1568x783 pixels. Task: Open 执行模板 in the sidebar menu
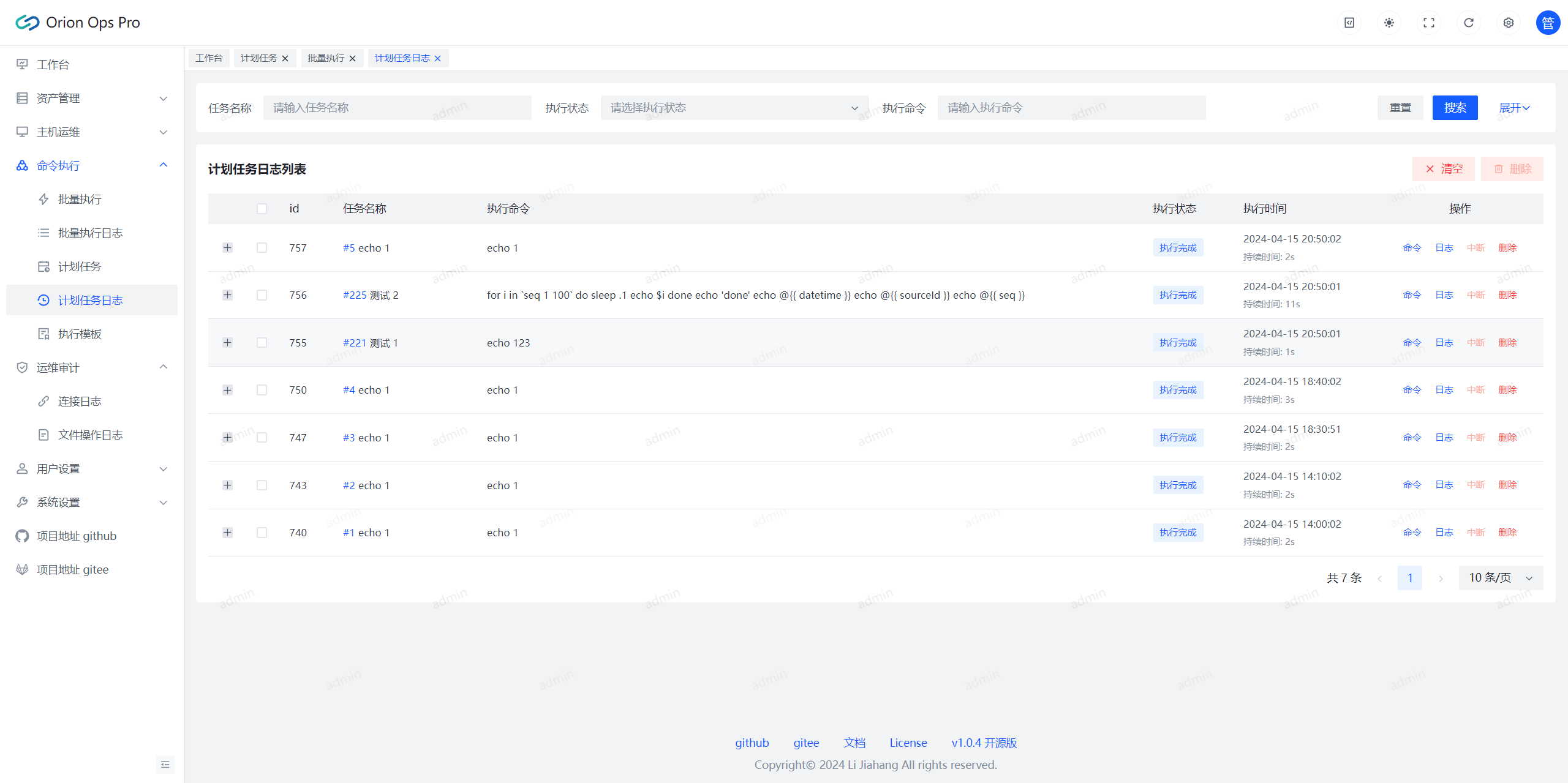80,334
